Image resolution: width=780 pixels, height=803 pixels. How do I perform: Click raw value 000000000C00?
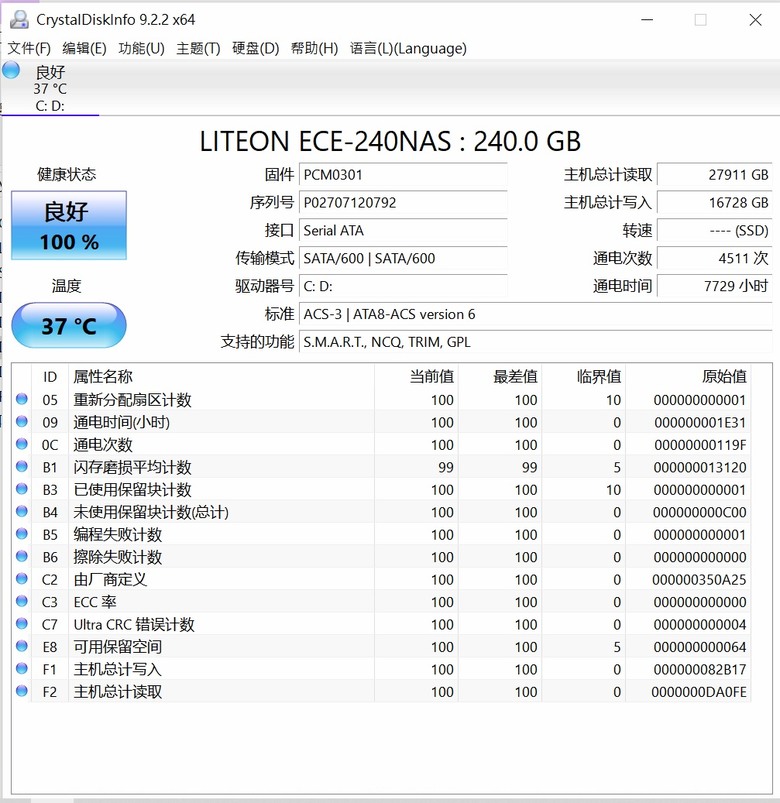tap(700, 512)
